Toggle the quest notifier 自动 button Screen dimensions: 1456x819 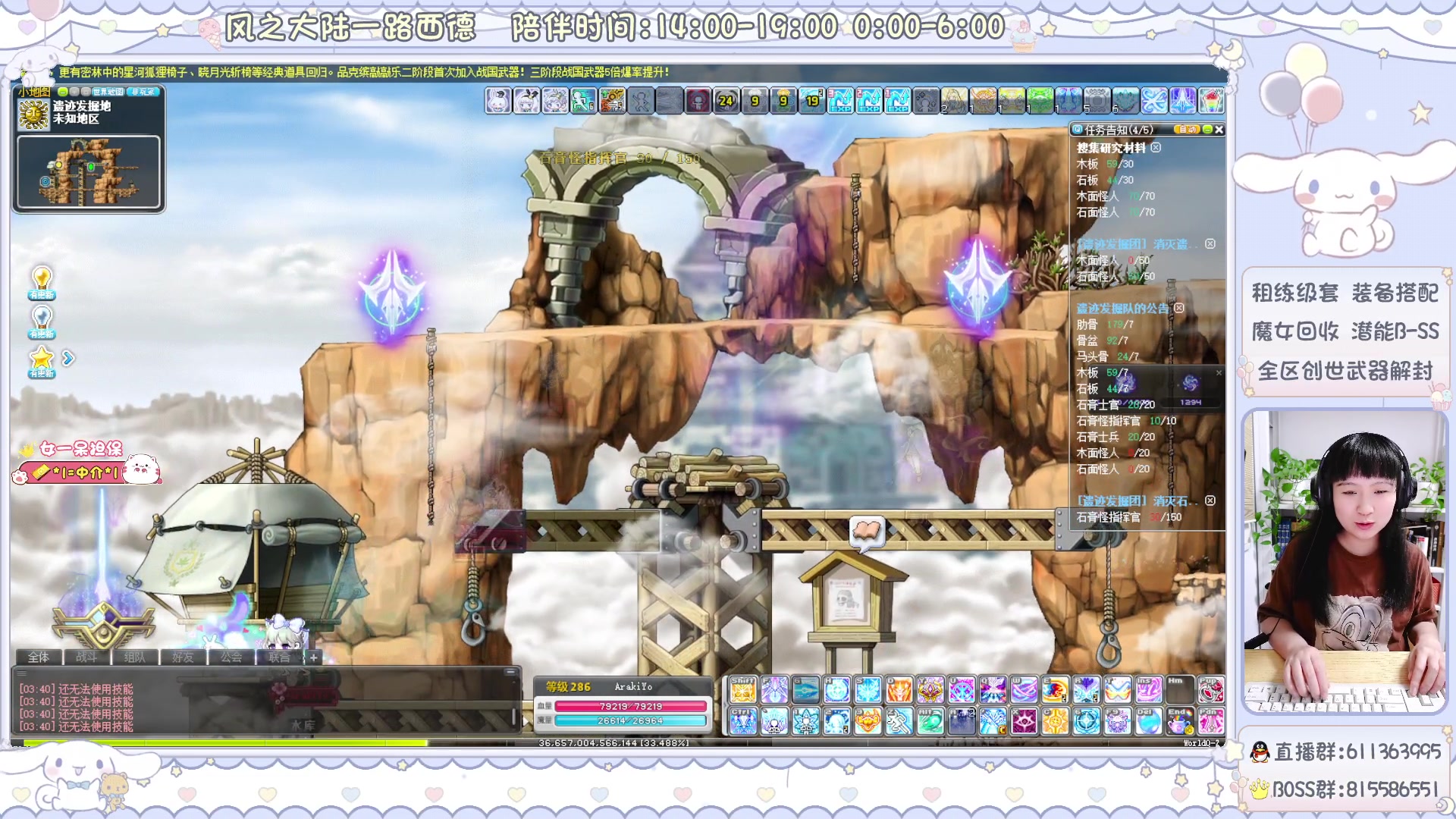tap(1187, 130)
